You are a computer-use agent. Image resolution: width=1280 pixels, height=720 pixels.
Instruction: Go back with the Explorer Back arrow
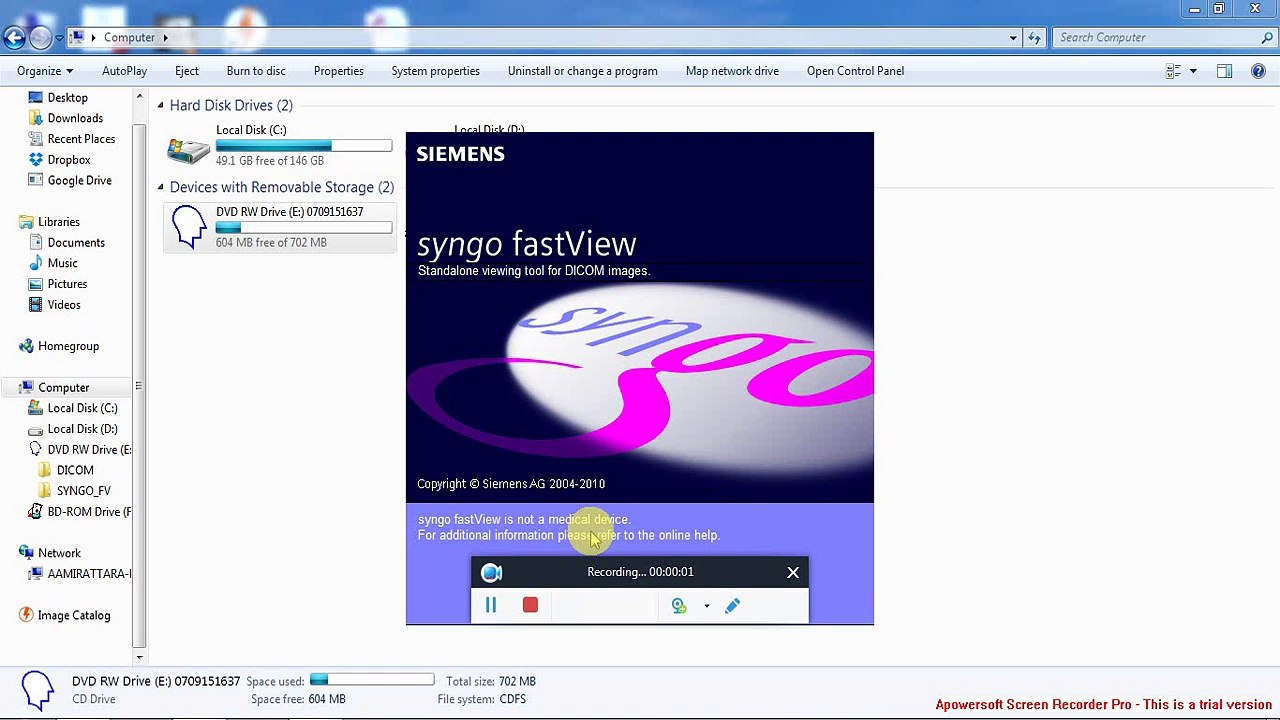click(14, 38)
